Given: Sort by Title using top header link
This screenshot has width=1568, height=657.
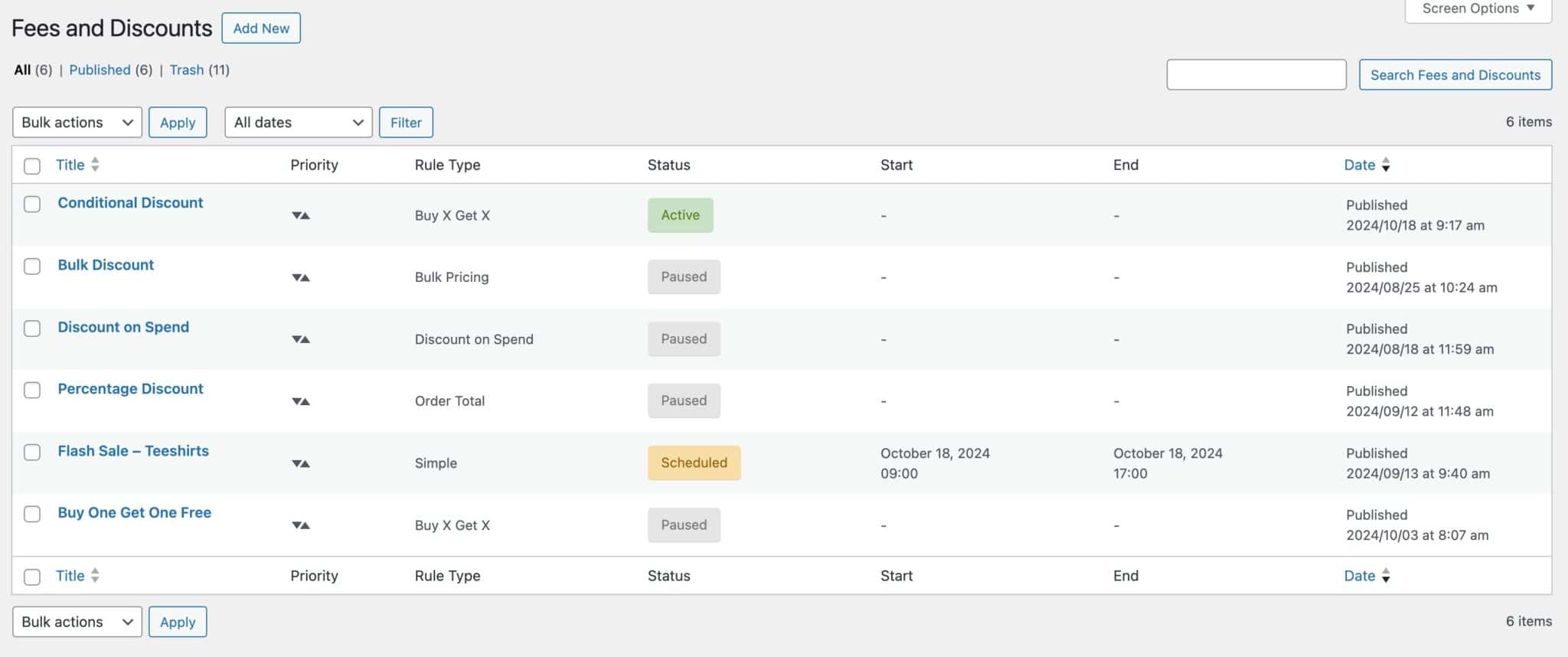Looking at the screenshot, I should (x=70, y=165).
